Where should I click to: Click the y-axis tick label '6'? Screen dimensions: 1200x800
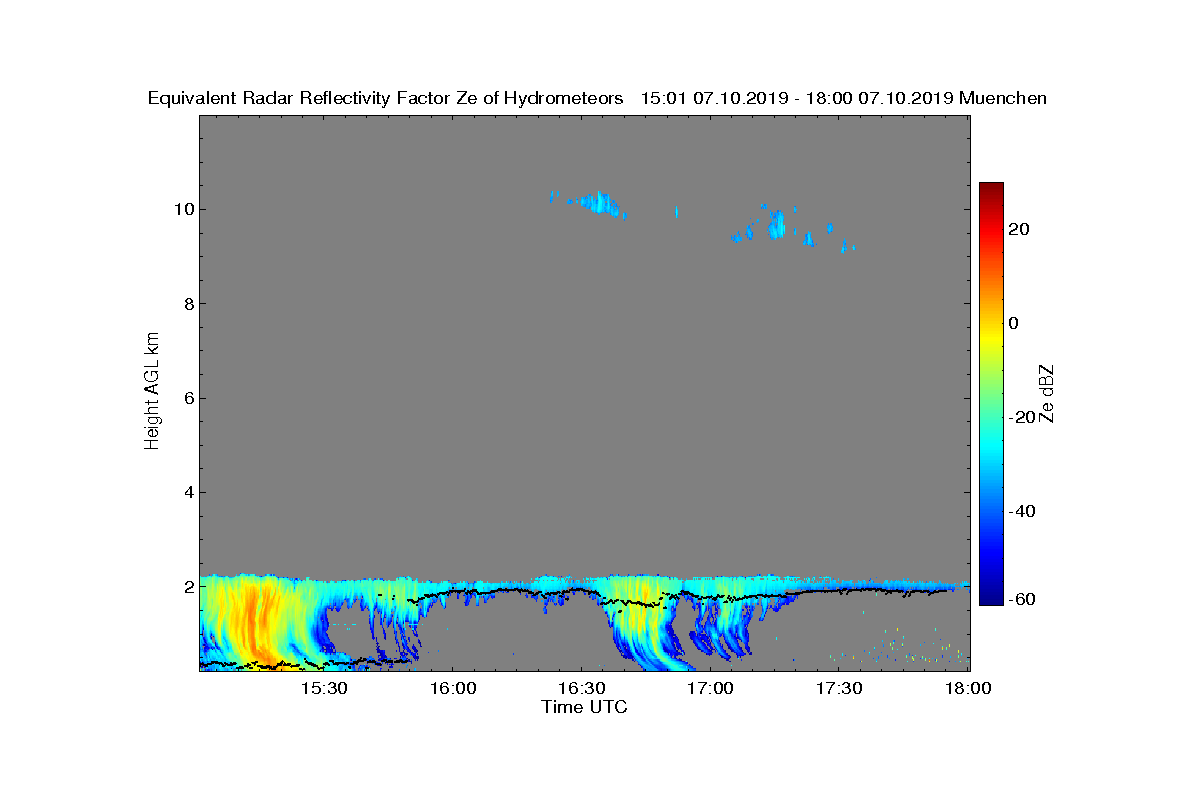pyautogui.click(x=188, y=398)
